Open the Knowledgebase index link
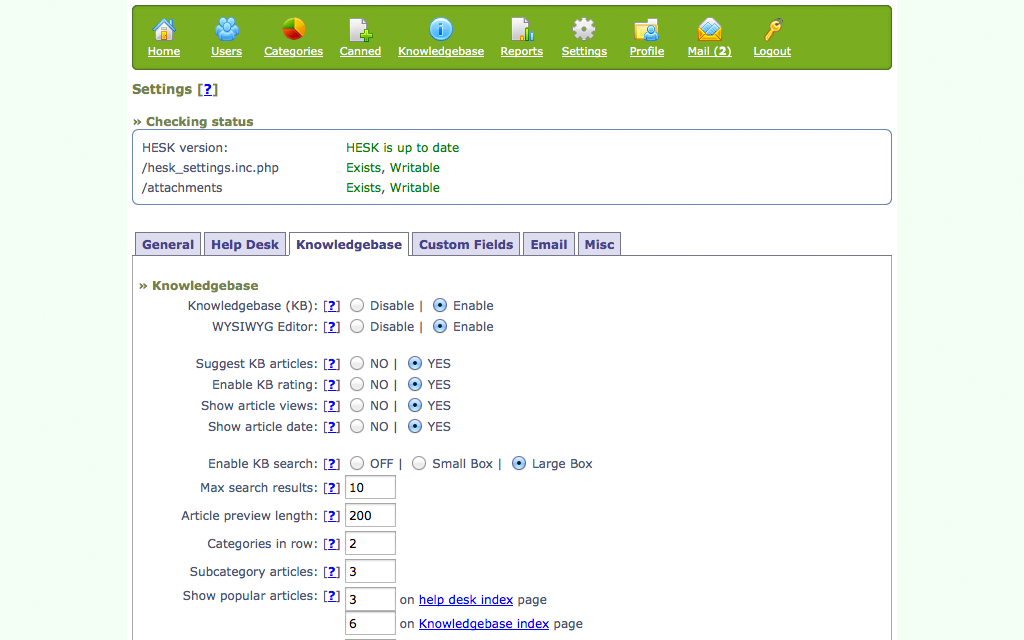 coord(483,624)
